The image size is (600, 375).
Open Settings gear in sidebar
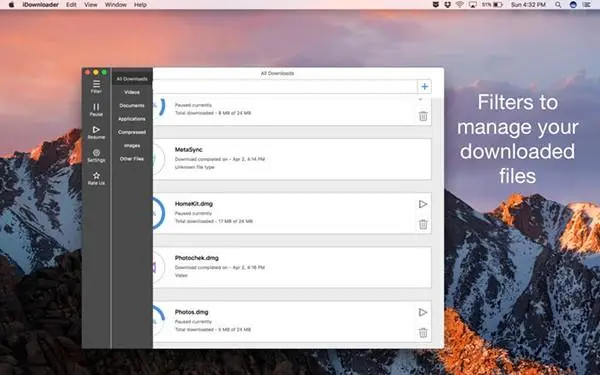click(96, 153)
